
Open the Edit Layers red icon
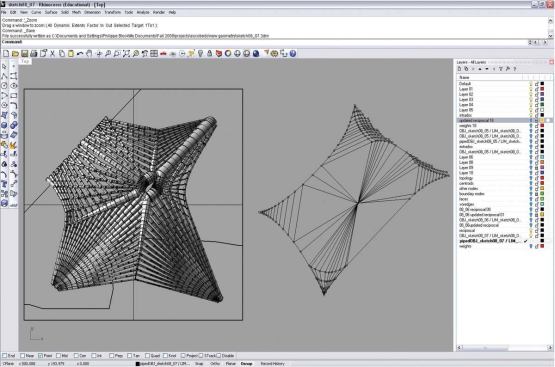tap(219, 54)
